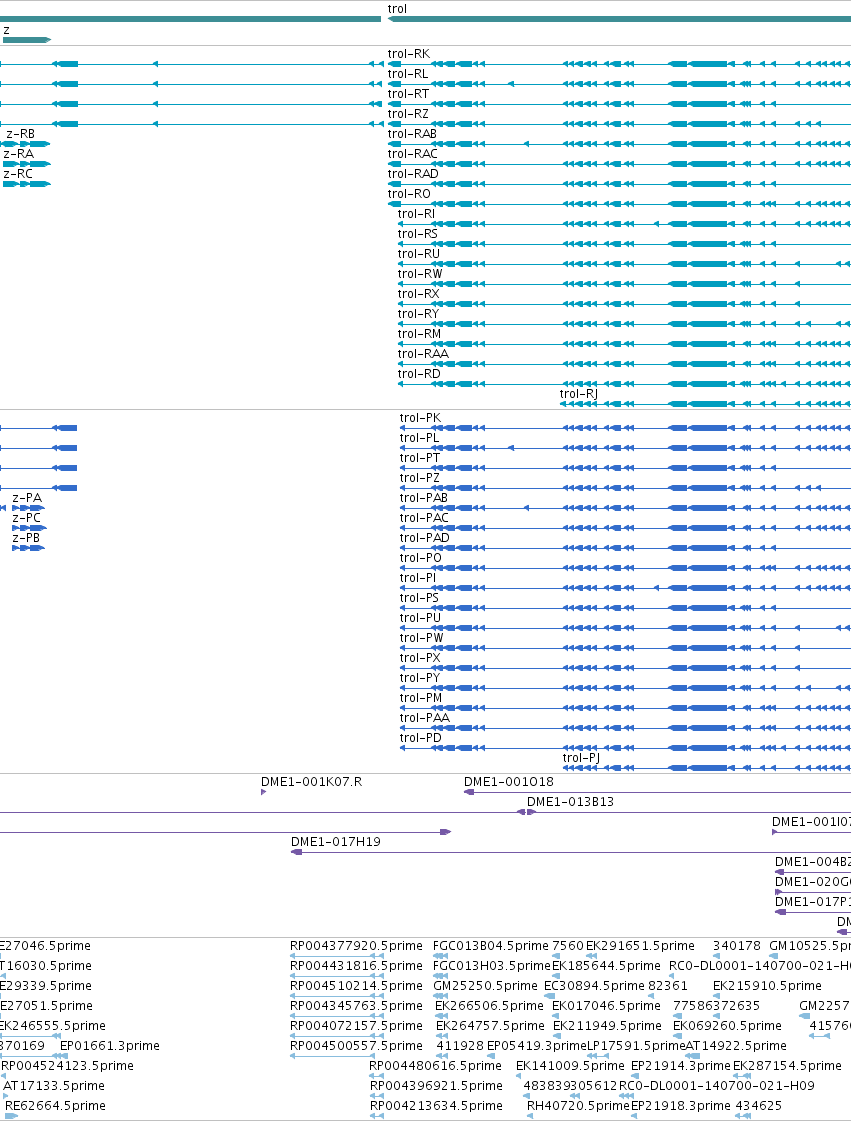
Task: Open clone DME1-001K07.R
Action: click(x=312, y=781)
